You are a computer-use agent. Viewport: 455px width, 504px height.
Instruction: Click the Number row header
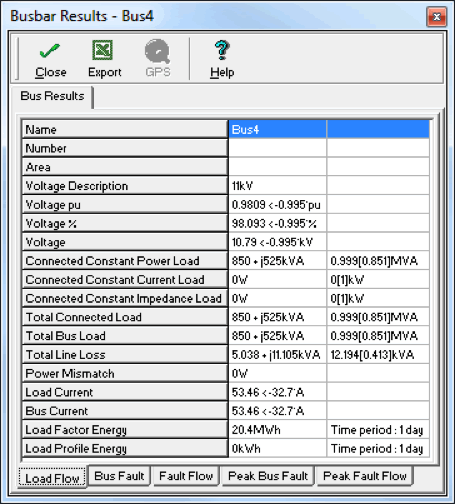125,148
